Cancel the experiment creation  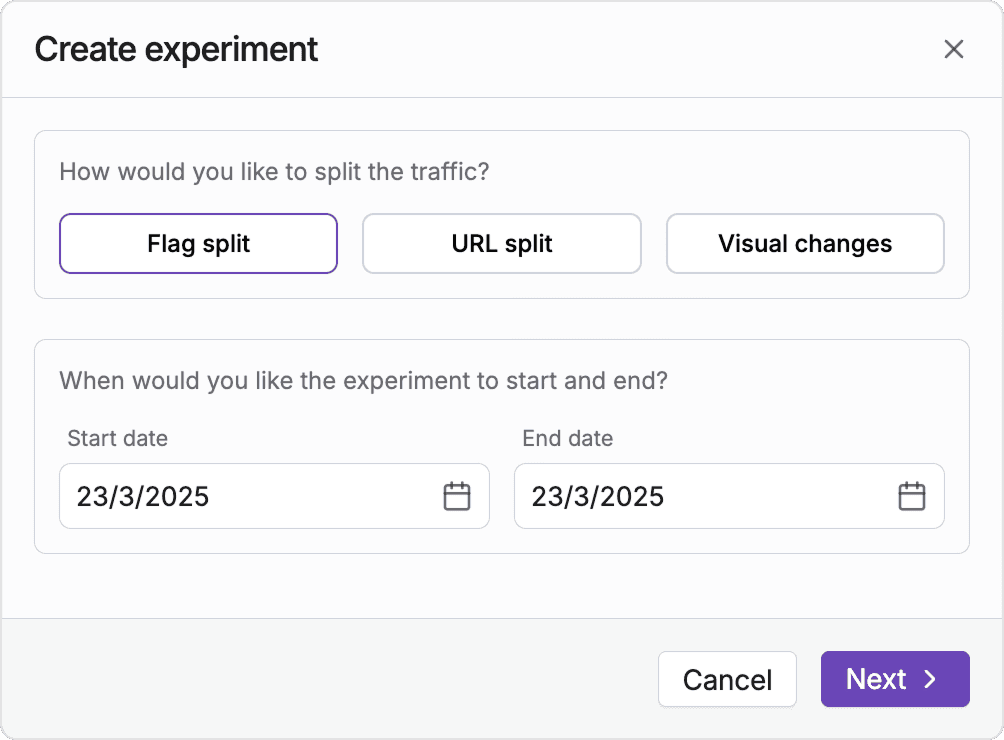click(x=727, y=679)
